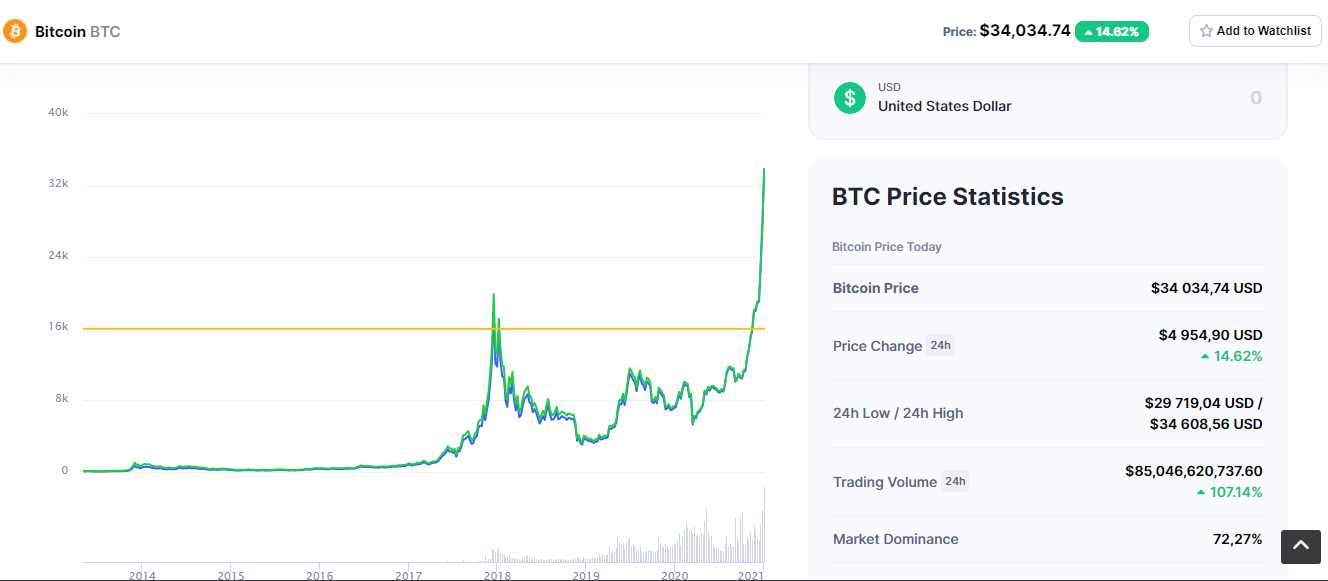Image resolution: width=1328 pixels, height=581 pixels.
Task: Click the 2014 year label on chart
Action: click(x=142, y=575)
